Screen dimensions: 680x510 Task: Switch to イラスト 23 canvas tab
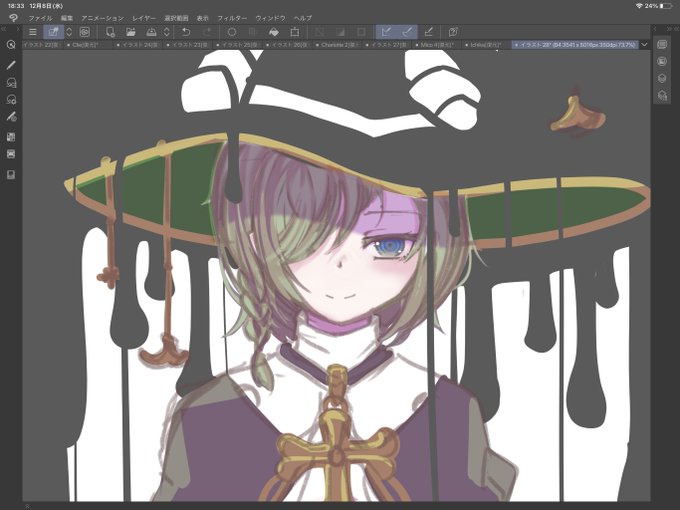coord(188,45)
